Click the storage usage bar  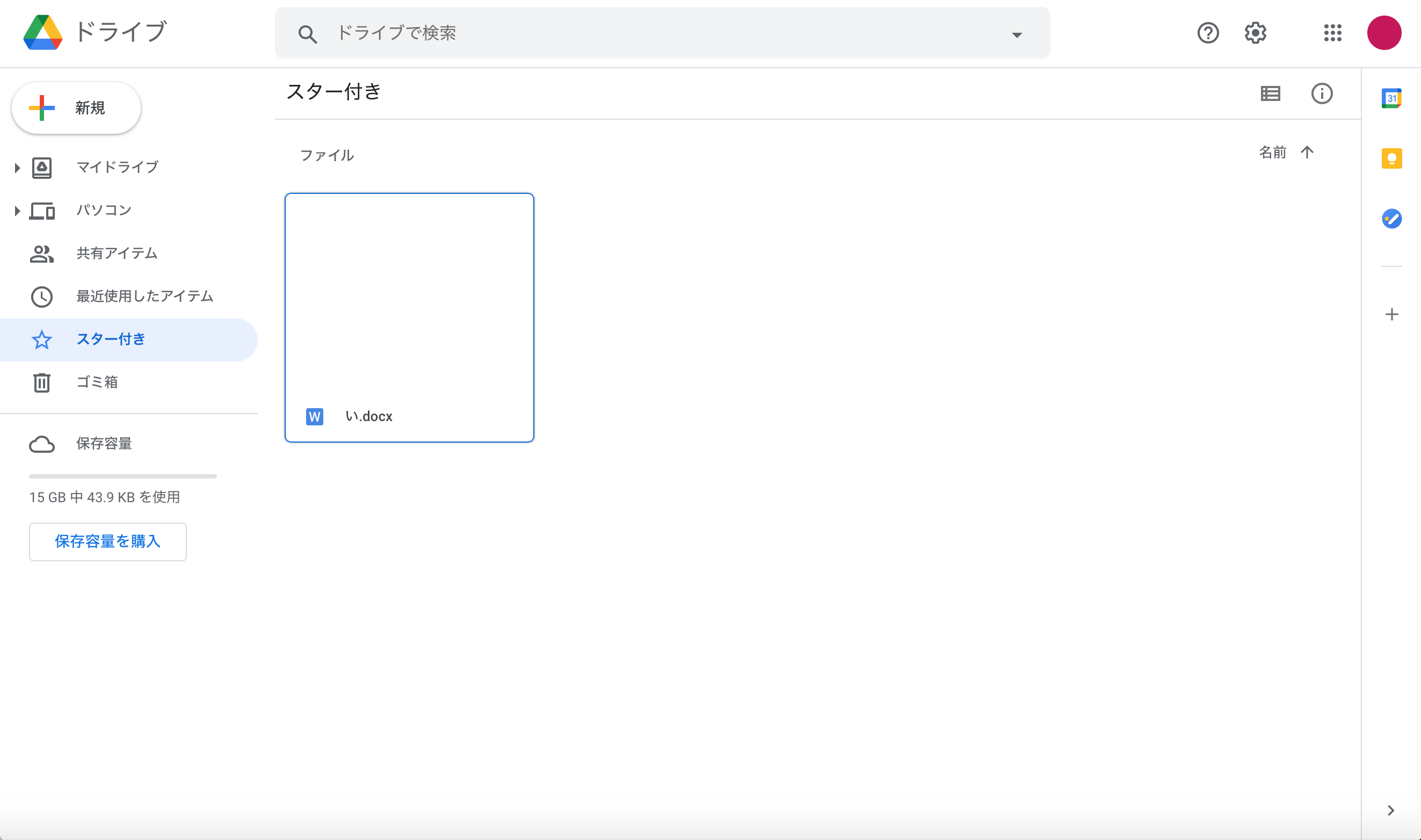(x=123, y=476)
